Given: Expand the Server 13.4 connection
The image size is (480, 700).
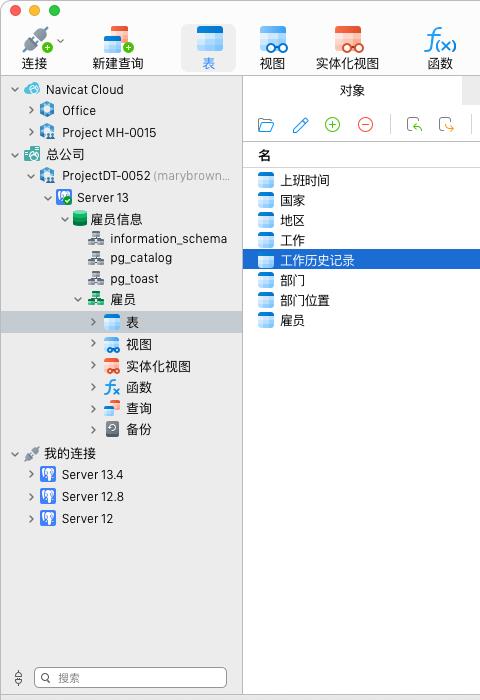Looking at the screenshot, I should [x=31, y=473].
